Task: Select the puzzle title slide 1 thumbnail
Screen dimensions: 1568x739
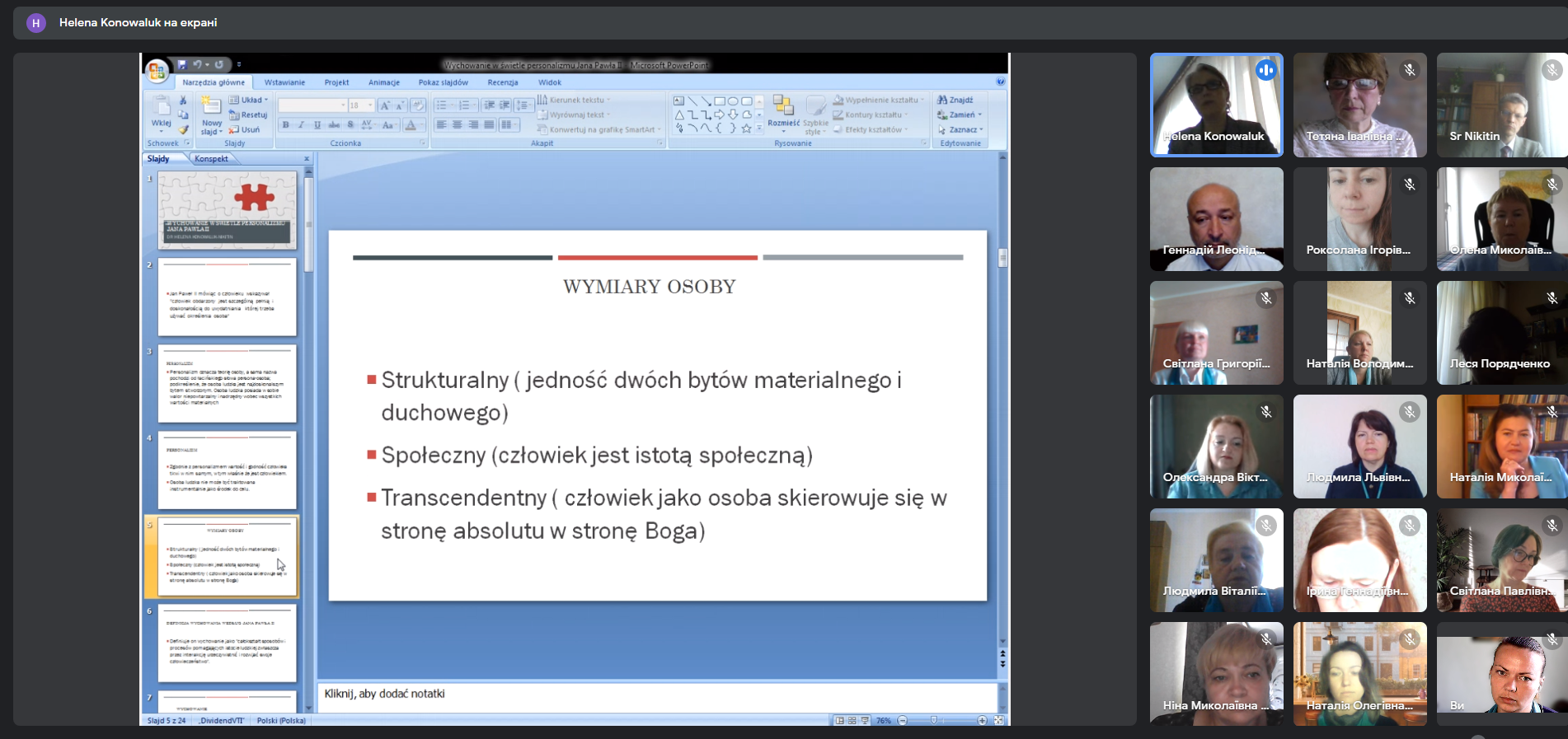Action: [228, 210]
